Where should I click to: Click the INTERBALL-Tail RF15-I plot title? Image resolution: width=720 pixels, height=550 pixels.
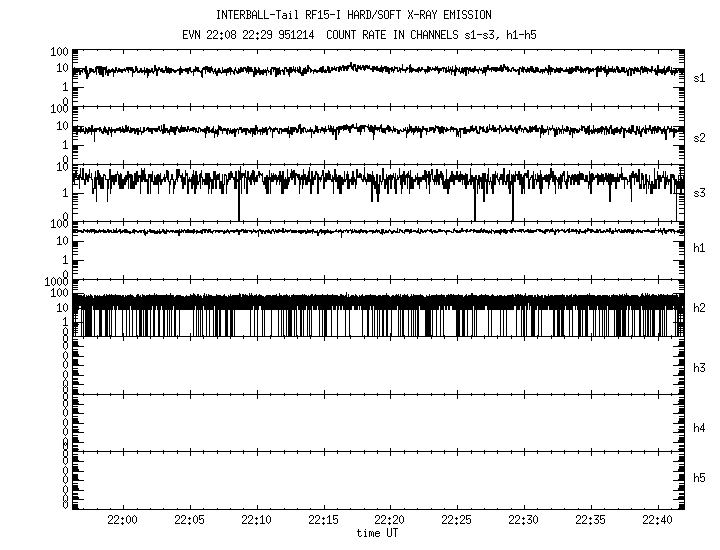point(353,15)
